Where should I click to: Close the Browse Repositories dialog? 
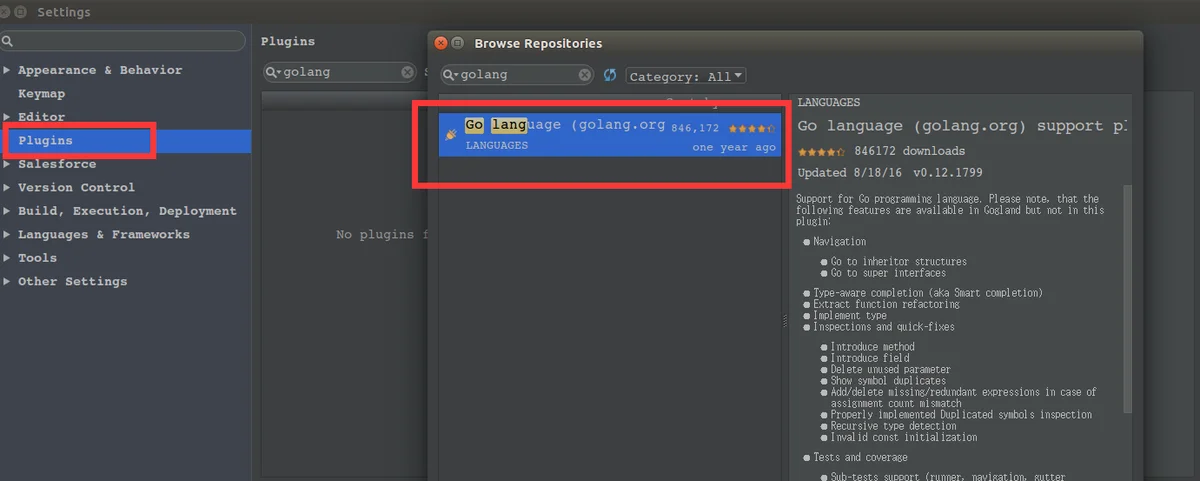click(x=441, y=43)
